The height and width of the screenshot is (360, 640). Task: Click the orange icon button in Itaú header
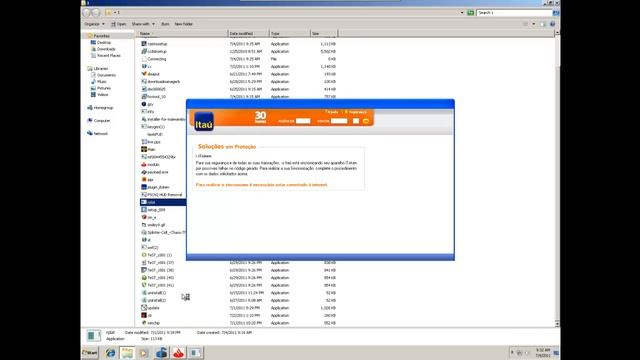[x=366, y=121]
